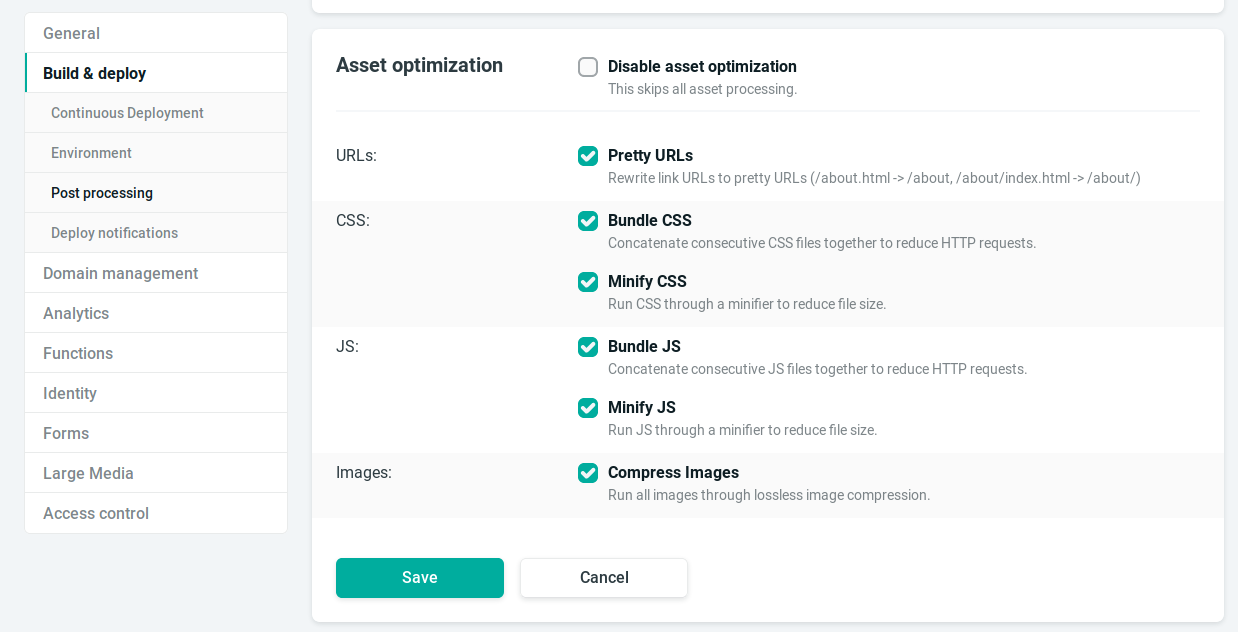Image resolution: width=1238 pixels, height=632 pixels.
Task: Select the Post processing section
Action: coord(102,193)
